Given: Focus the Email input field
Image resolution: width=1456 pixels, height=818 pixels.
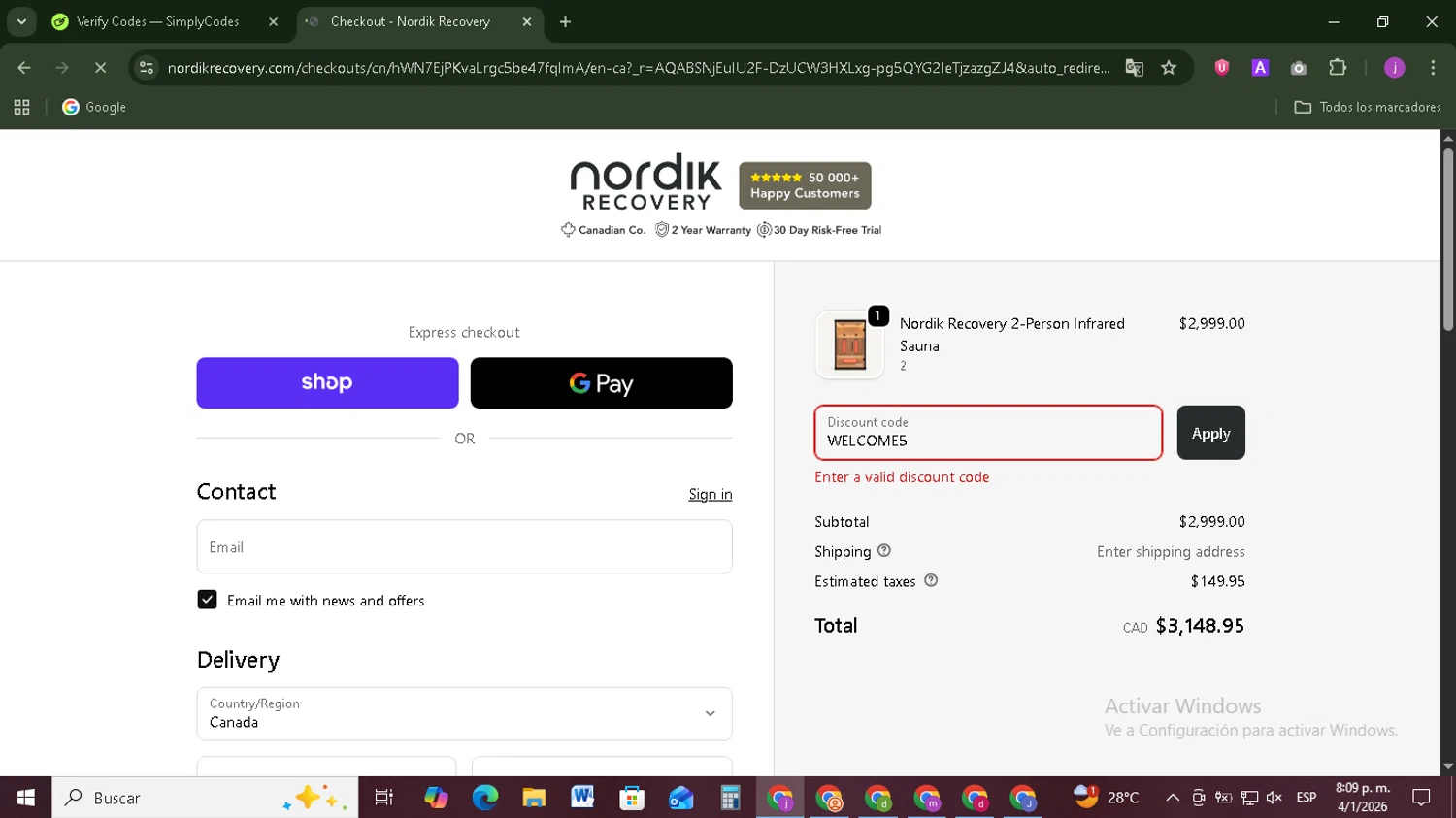Looking at the screenshot, I should point(464,546).
